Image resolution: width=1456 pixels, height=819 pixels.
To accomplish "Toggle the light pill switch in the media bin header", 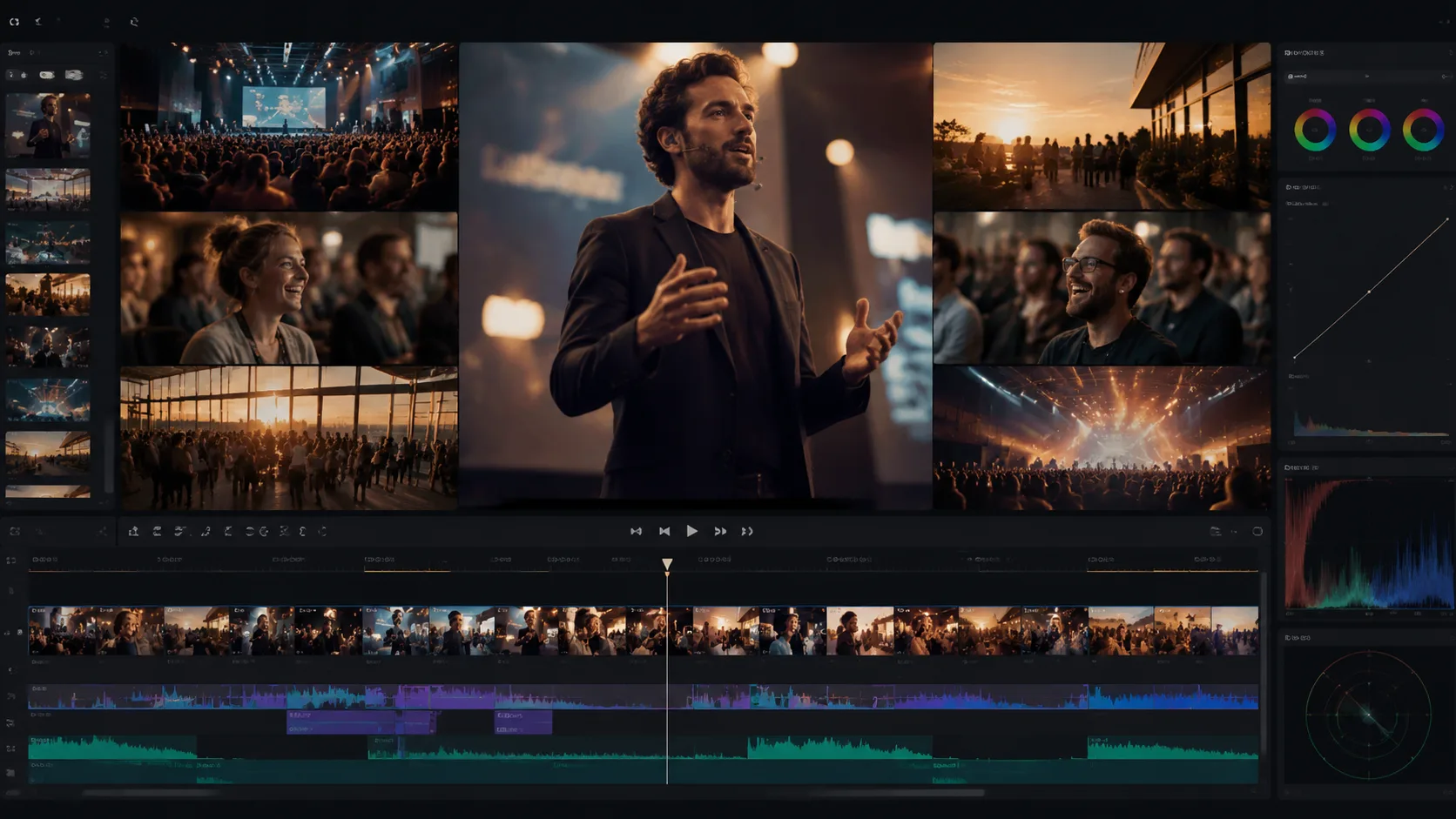I will [x=47, y=76].
